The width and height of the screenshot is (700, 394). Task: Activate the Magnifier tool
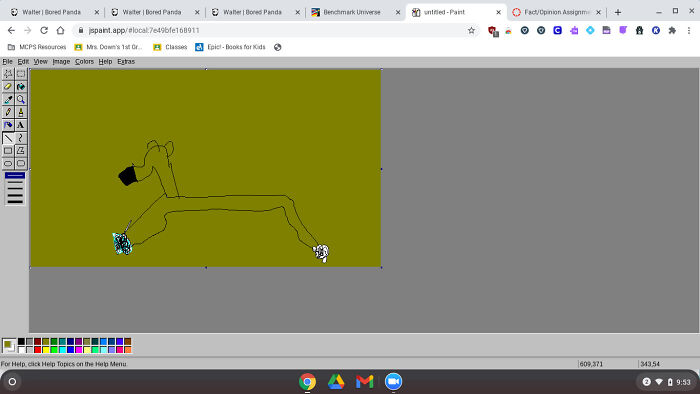click(x=21, y=99)
